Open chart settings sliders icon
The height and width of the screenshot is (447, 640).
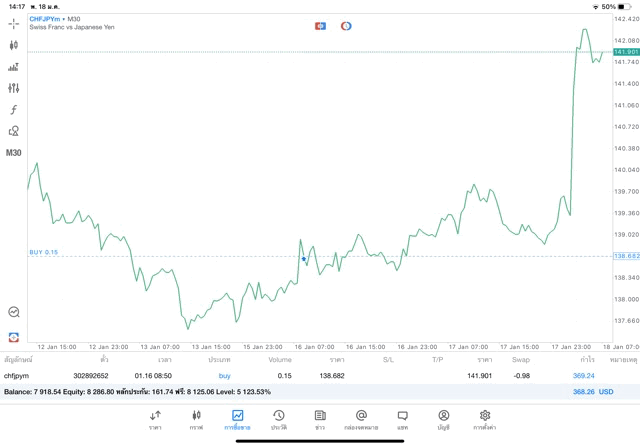coord(13,88)
